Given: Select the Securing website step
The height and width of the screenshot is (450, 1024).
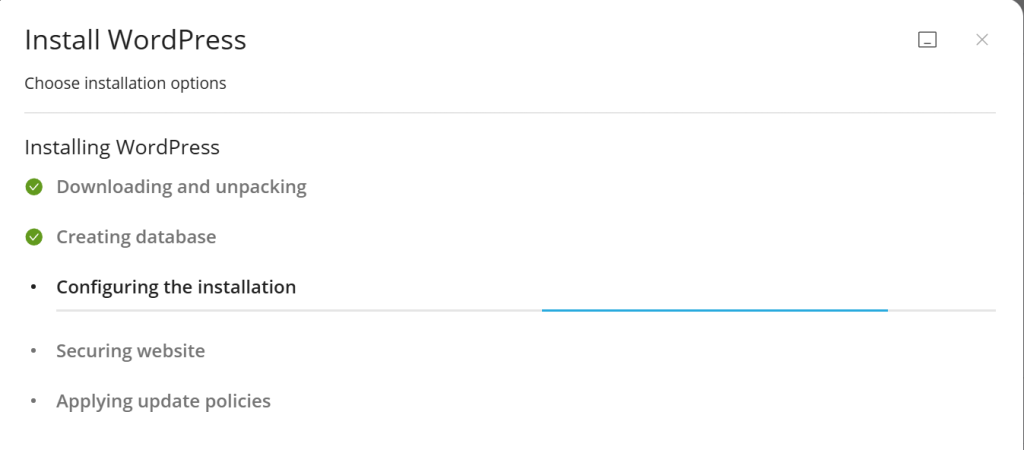Looking at the screenshot, I should pyautogui.click(x=130, y=352).
